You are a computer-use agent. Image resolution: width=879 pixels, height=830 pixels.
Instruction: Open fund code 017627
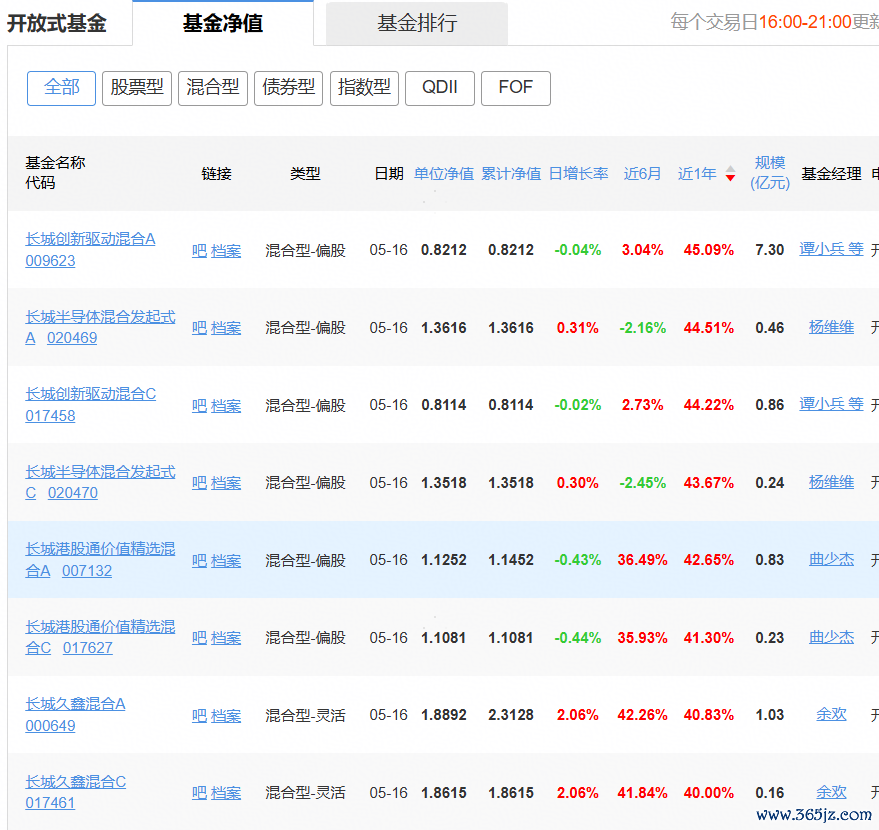coord(87,648)
